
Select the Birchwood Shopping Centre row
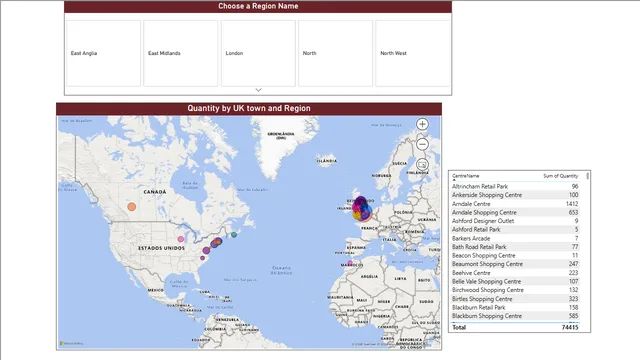tap(515, 290)
